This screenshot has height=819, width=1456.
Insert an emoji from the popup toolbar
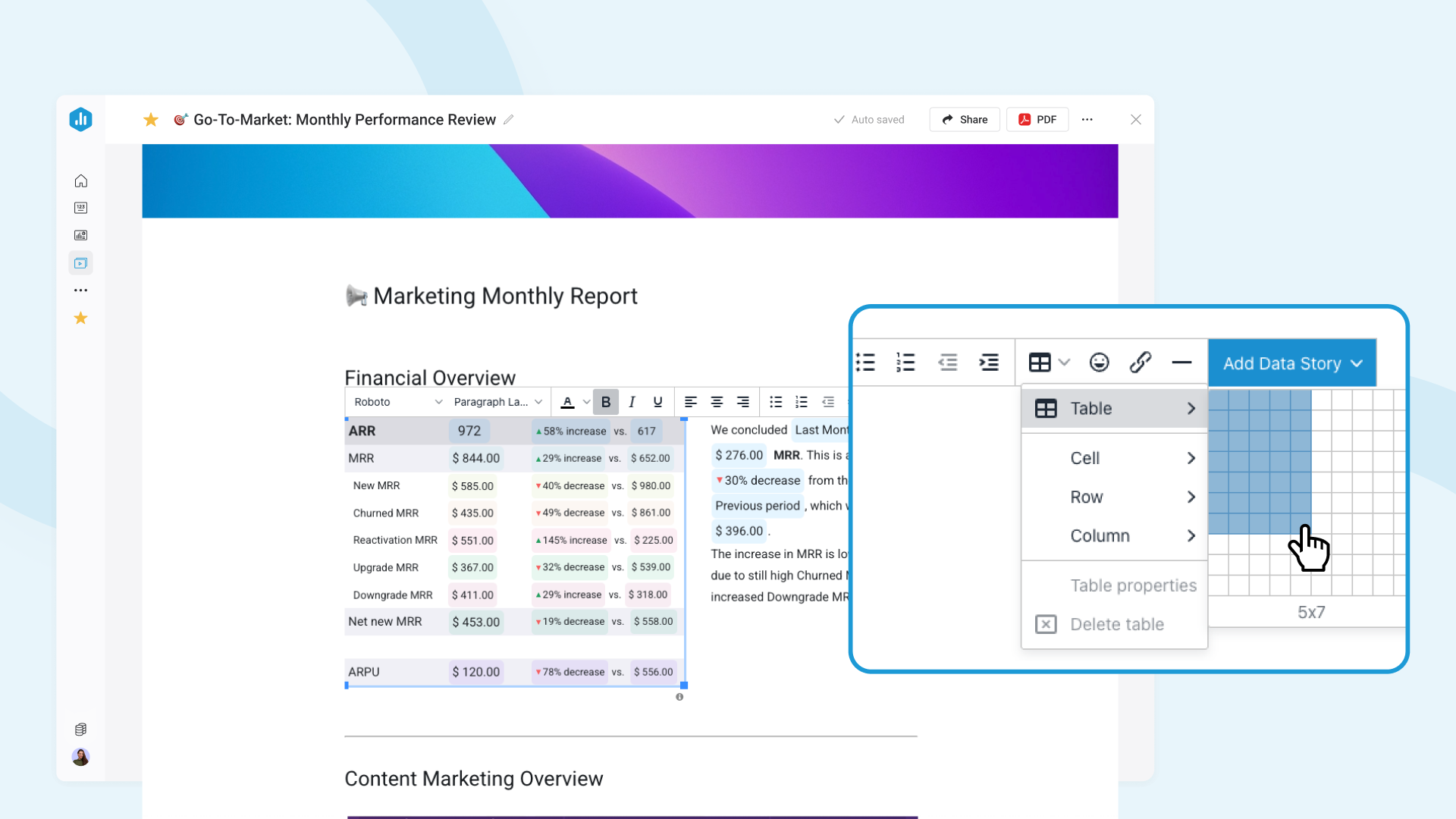(1099, 362)
